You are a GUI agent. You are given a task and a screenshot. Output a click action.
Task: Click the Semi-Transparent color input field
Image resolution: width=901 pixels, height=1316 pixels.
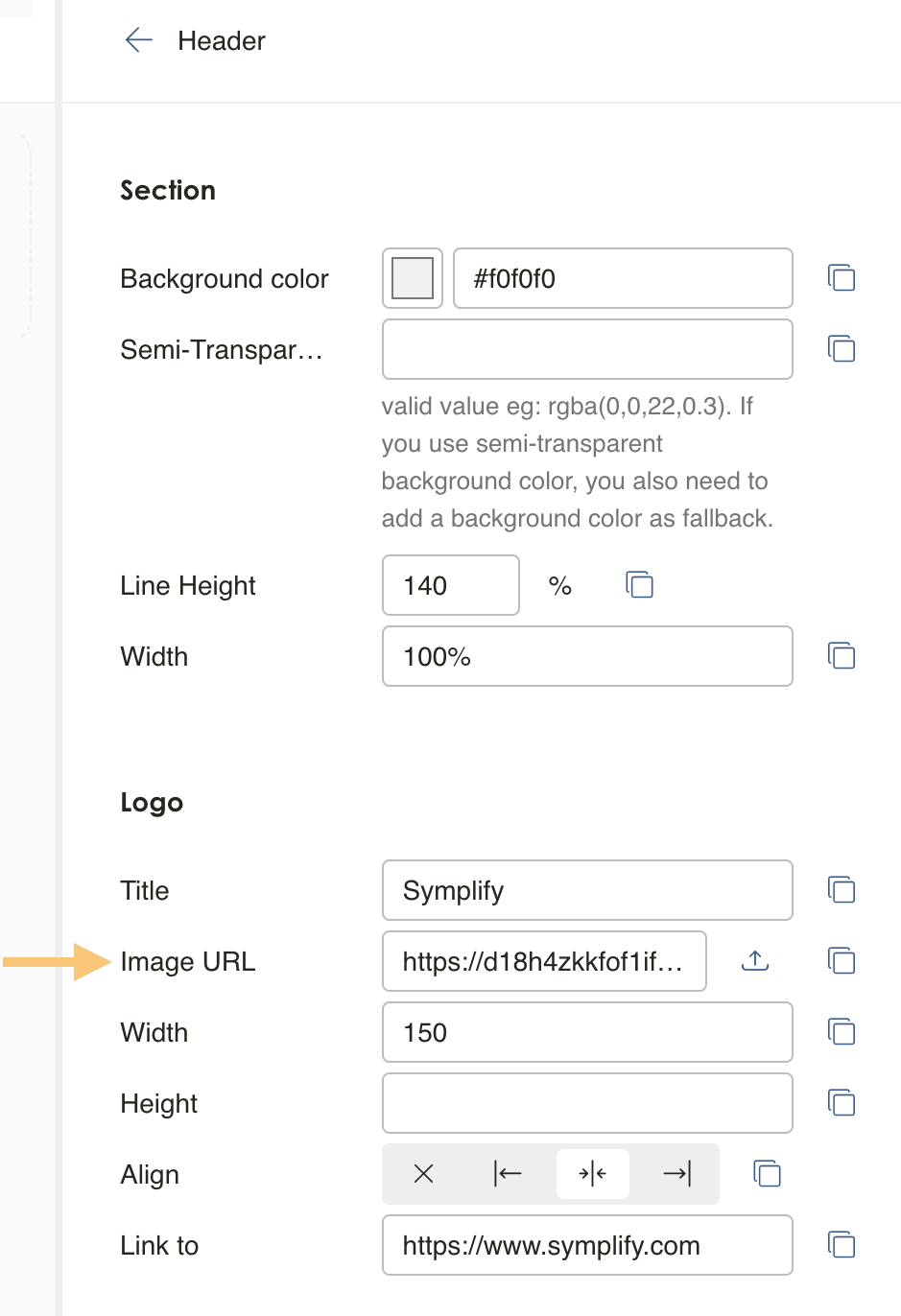[x=586, y=349]
